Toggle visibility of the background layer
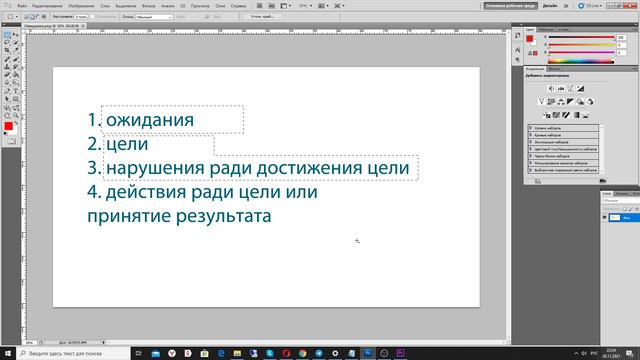This screenshot has width=640, height=360. click(x=604, y=218)
